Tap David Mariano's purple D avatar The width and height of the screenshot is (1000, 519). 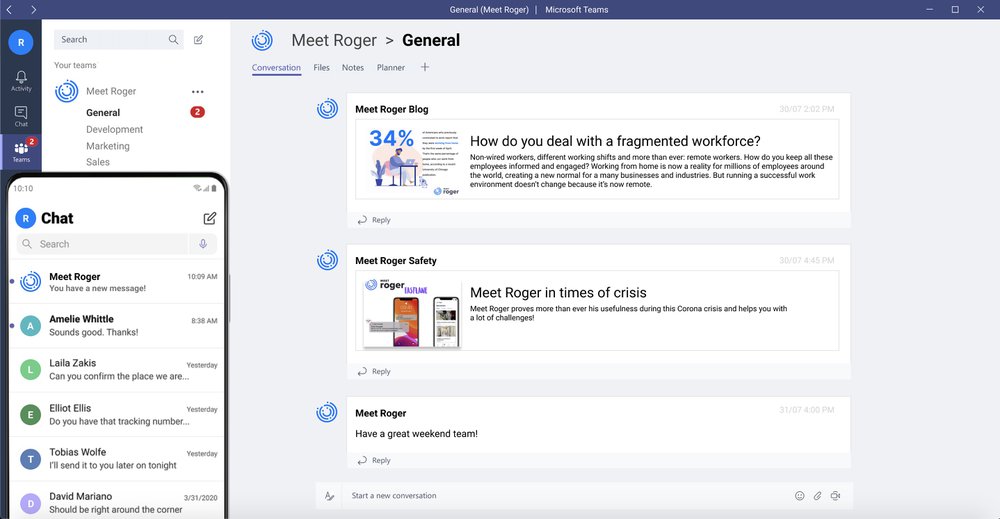pos(30,504)
